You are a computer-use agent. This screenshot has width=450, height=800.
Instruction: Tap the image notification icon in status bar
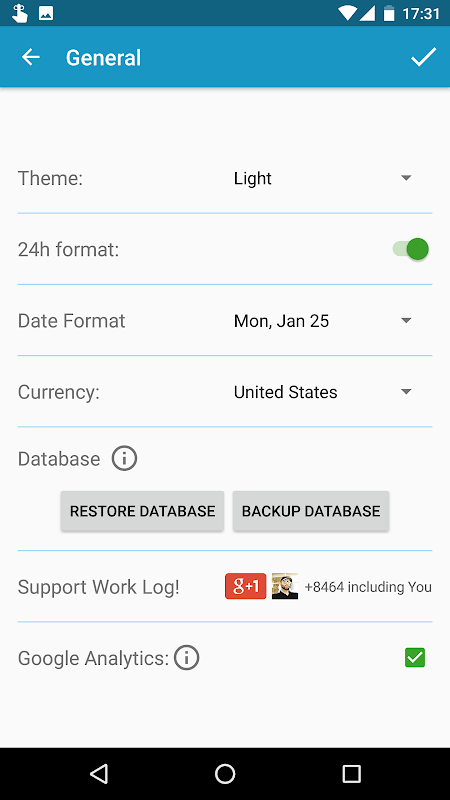[46, 14]
